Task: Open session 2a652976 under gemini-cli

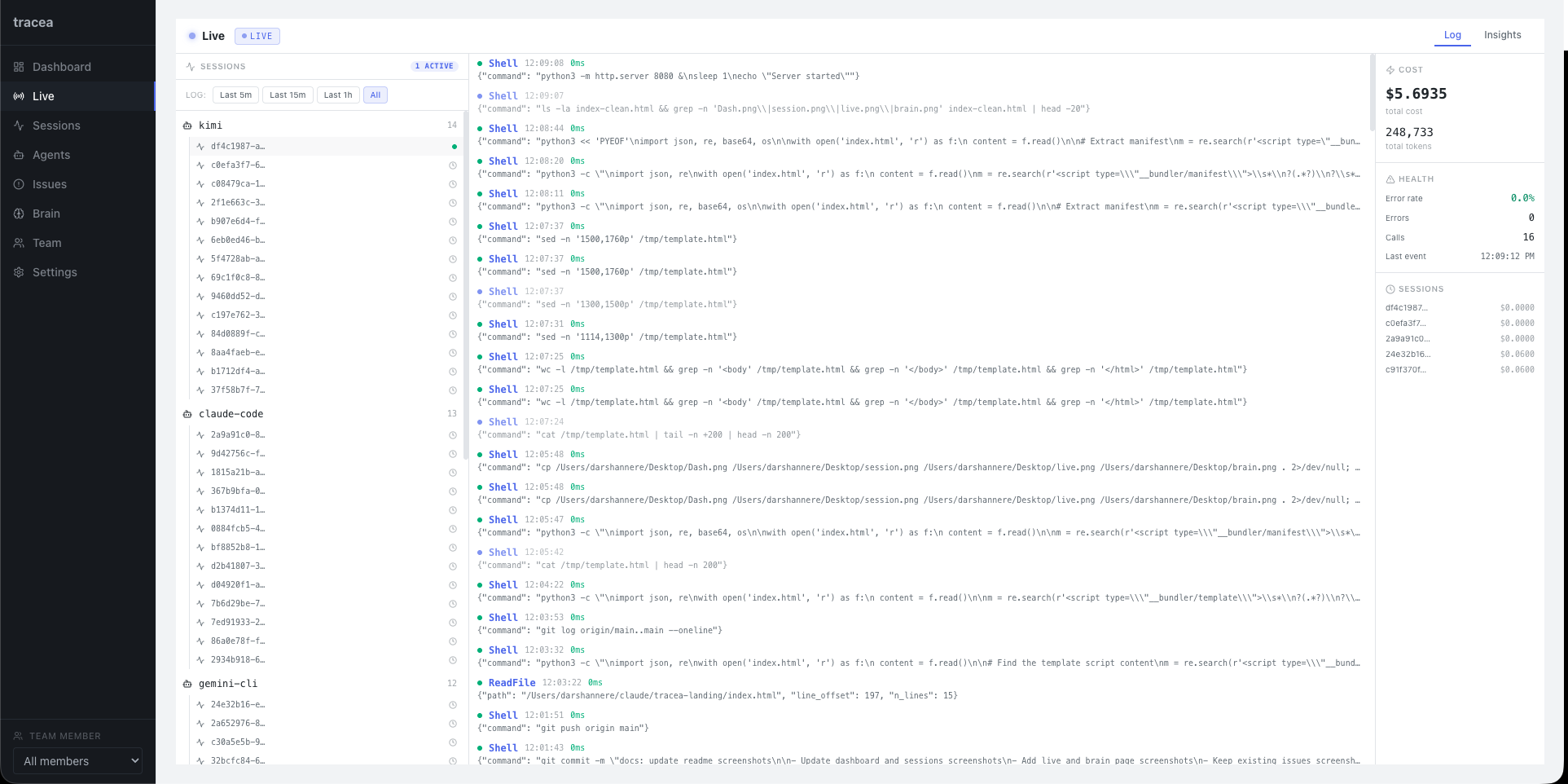Action: pos(327,724)
